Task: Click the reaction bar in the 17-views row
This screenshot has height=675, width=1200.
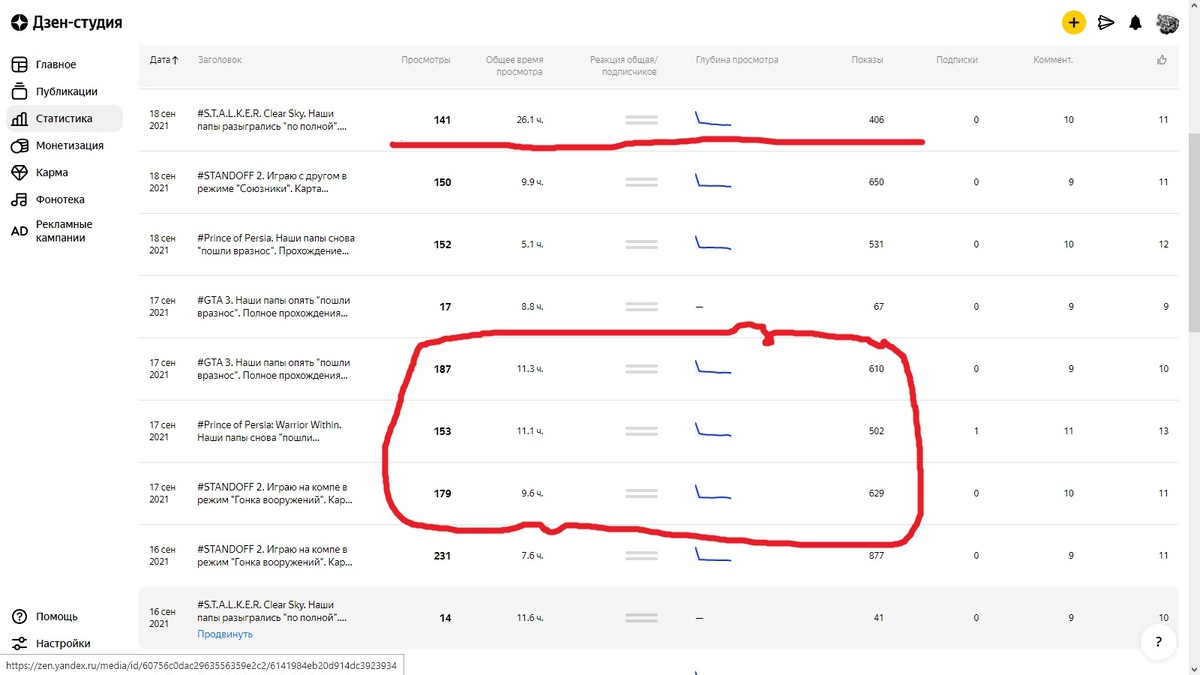Action: pos(641,307)
